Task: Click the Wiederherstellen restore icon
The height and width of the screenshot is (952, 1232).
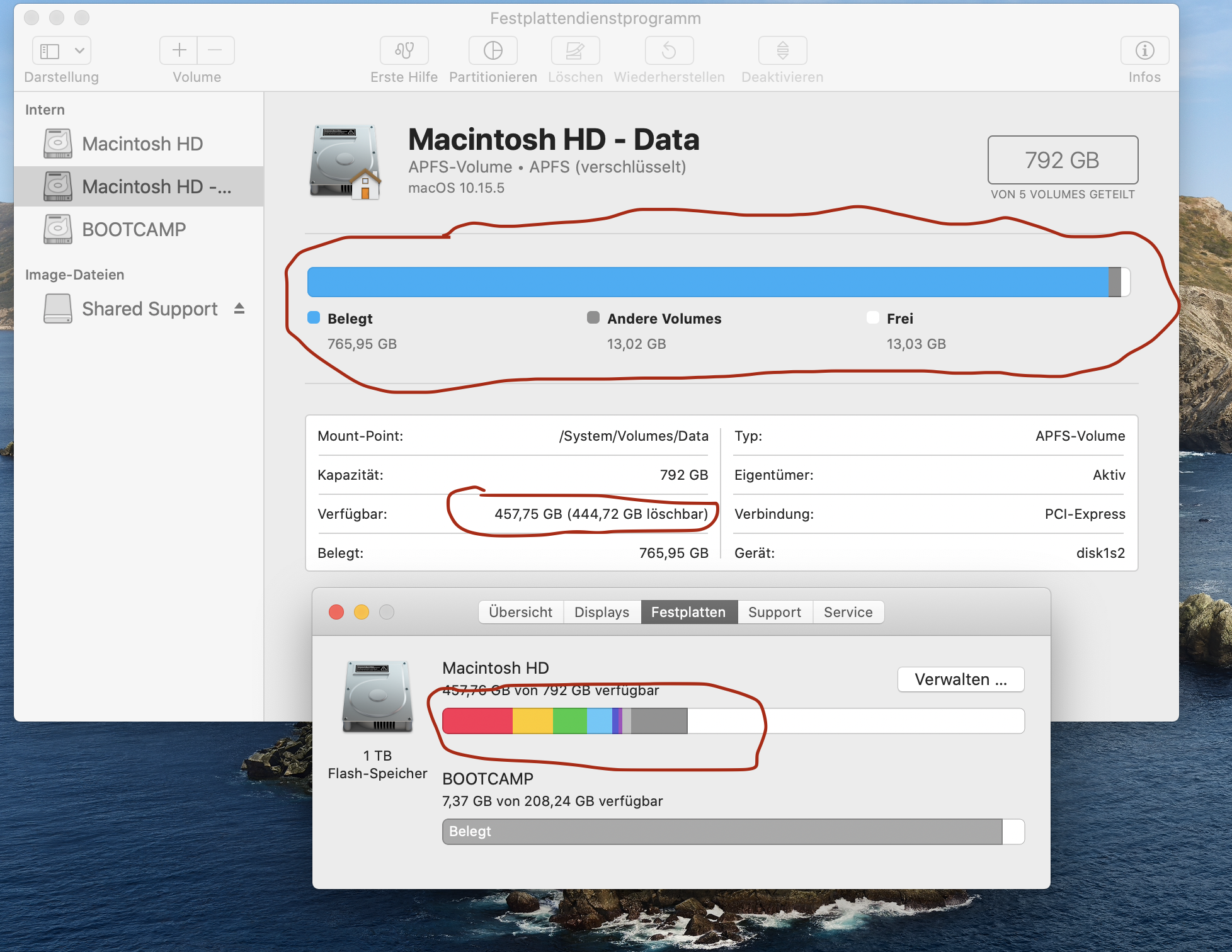Action: click(x=669, y=50)
